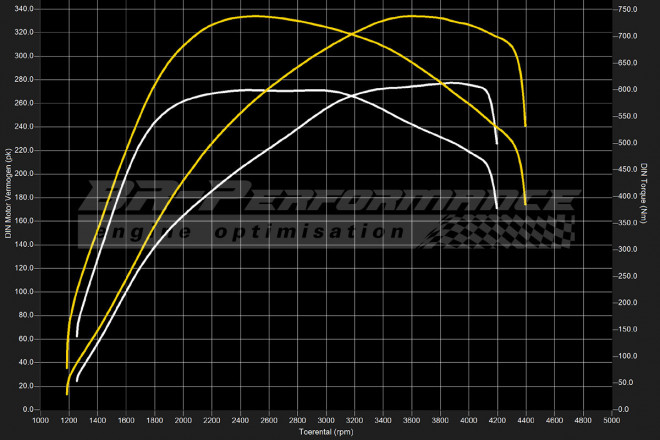Screen dimensions: 660x440
Task: Click the yellow torque curve peak near 2500 rpm
Action: tap(254, 16)
